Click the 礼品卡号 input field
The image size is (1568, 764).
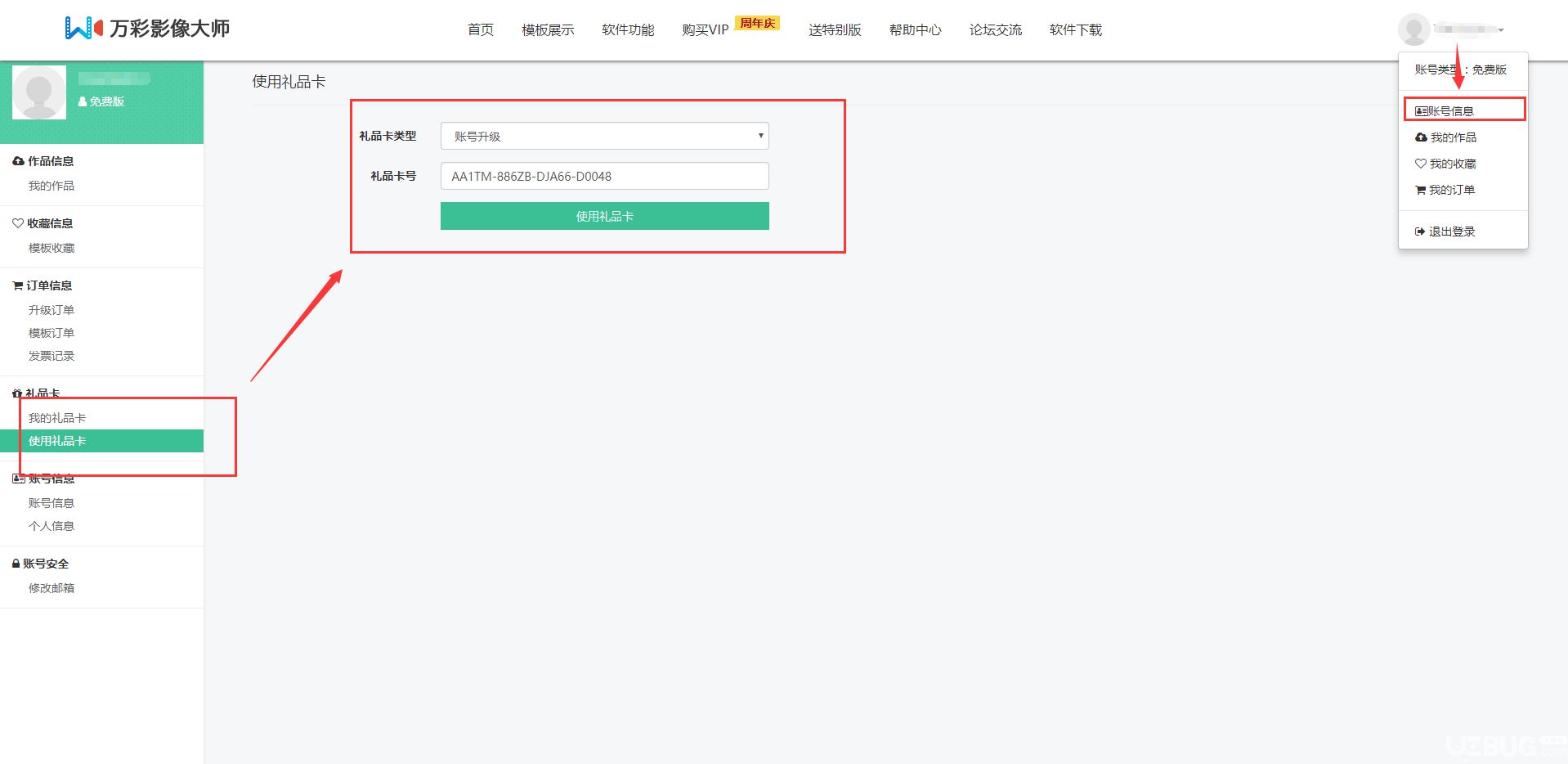604,176
